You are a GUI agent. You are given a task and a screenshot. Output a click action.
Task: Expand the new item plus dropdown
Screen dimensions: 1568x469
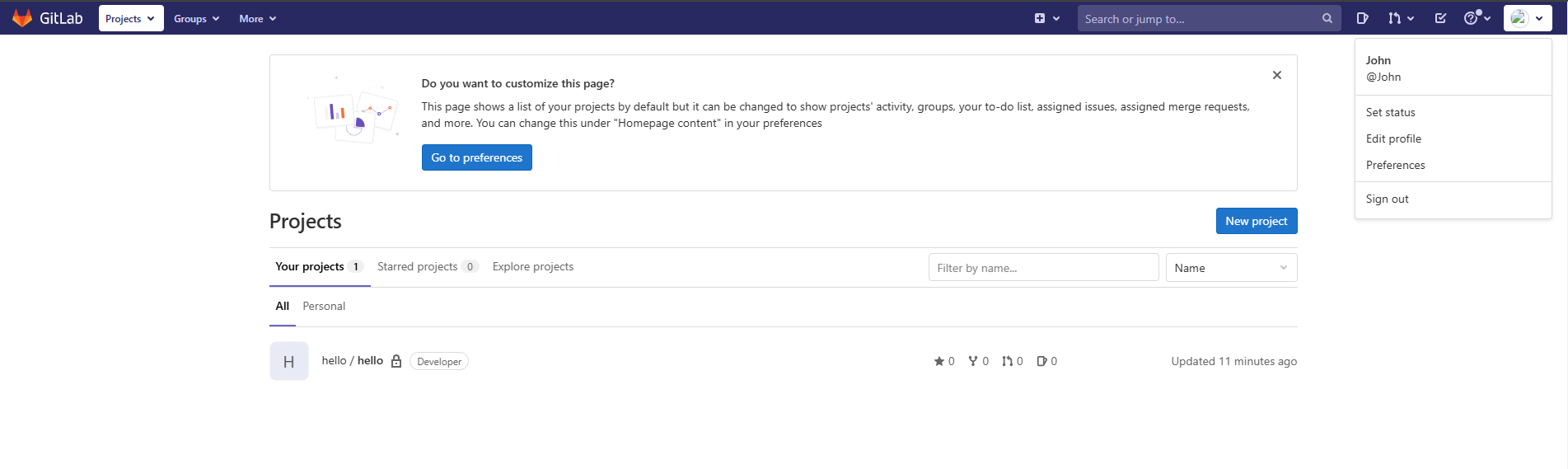tap(1046, 18)
